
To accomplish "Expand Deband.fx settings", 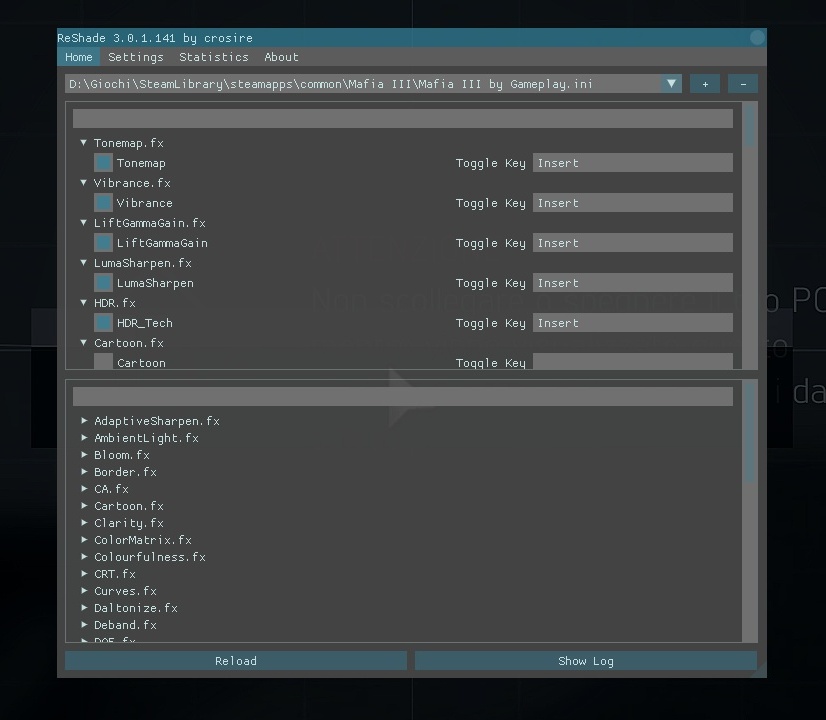I will click(84, 625).
